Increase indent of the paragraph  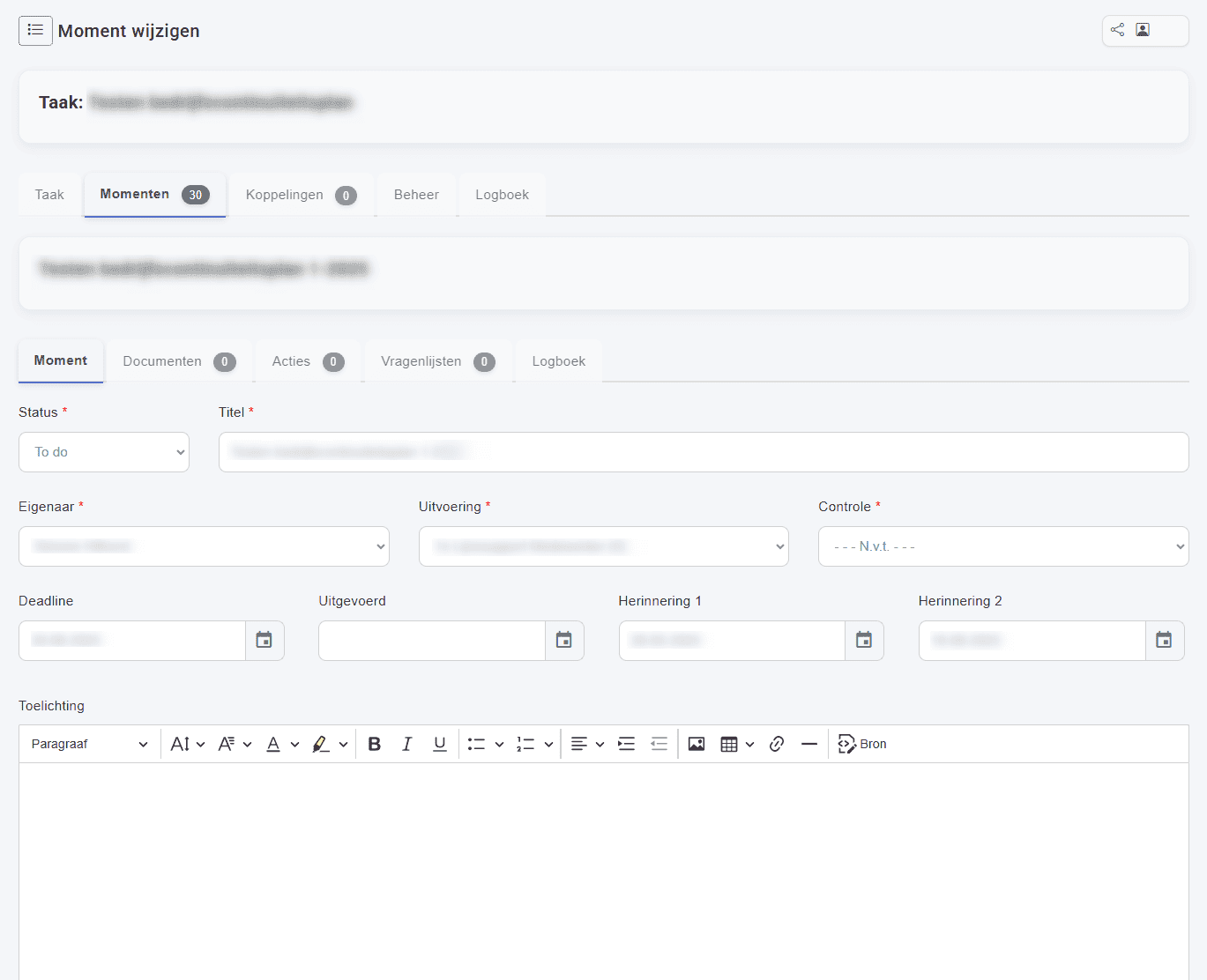[x=627, y=744]
